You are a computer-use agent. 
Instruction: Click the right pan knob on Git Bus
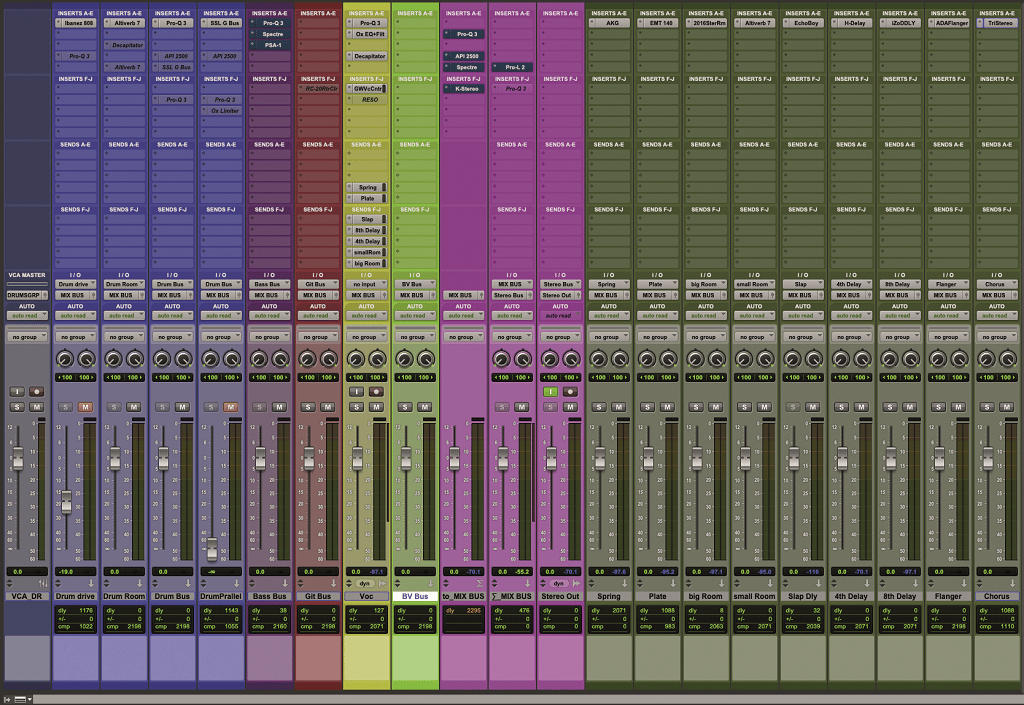pos(329,359)
